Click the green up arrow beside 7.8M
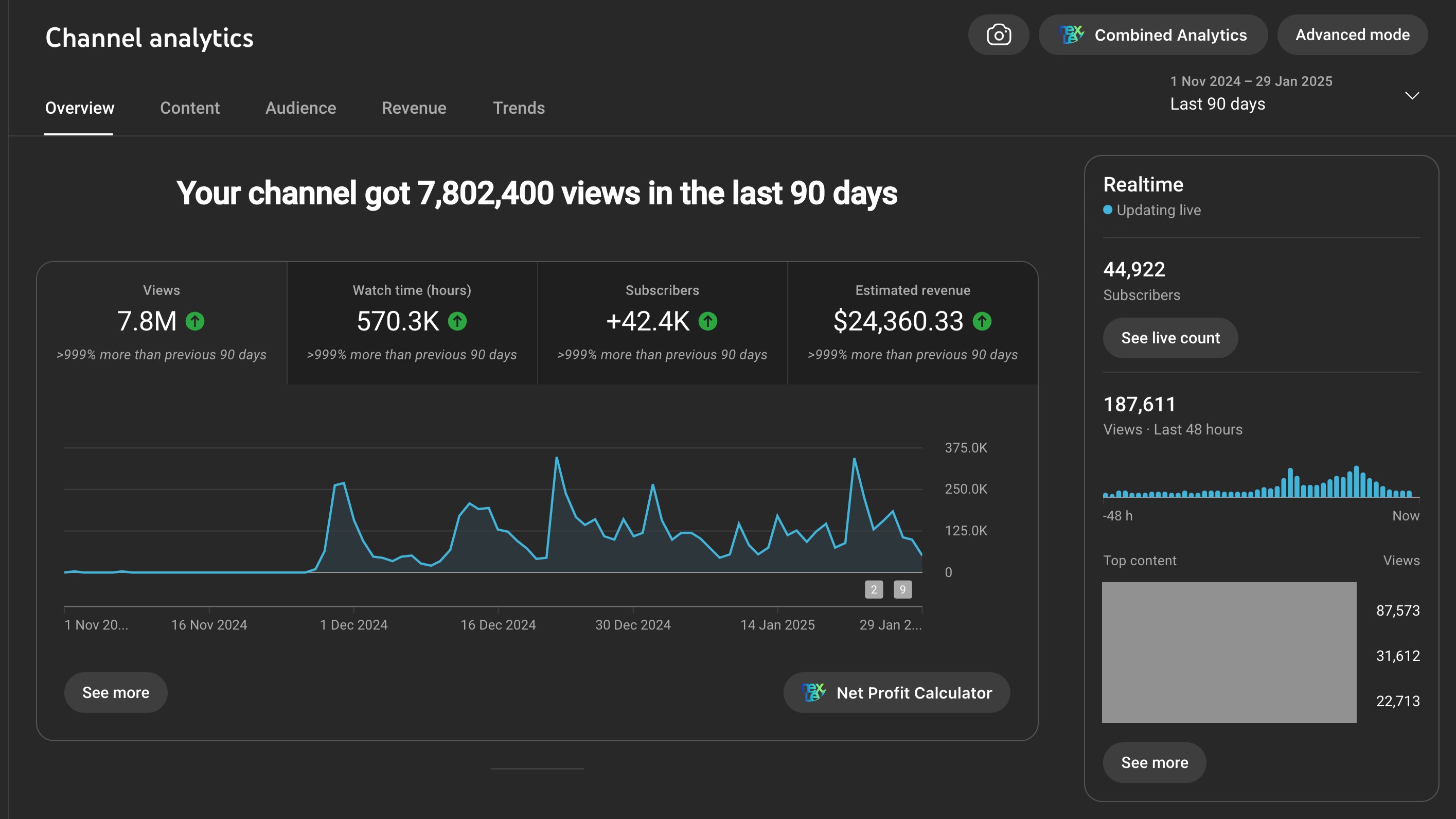The width and height of the screenshot is (1456, 819). click(195, 321)
